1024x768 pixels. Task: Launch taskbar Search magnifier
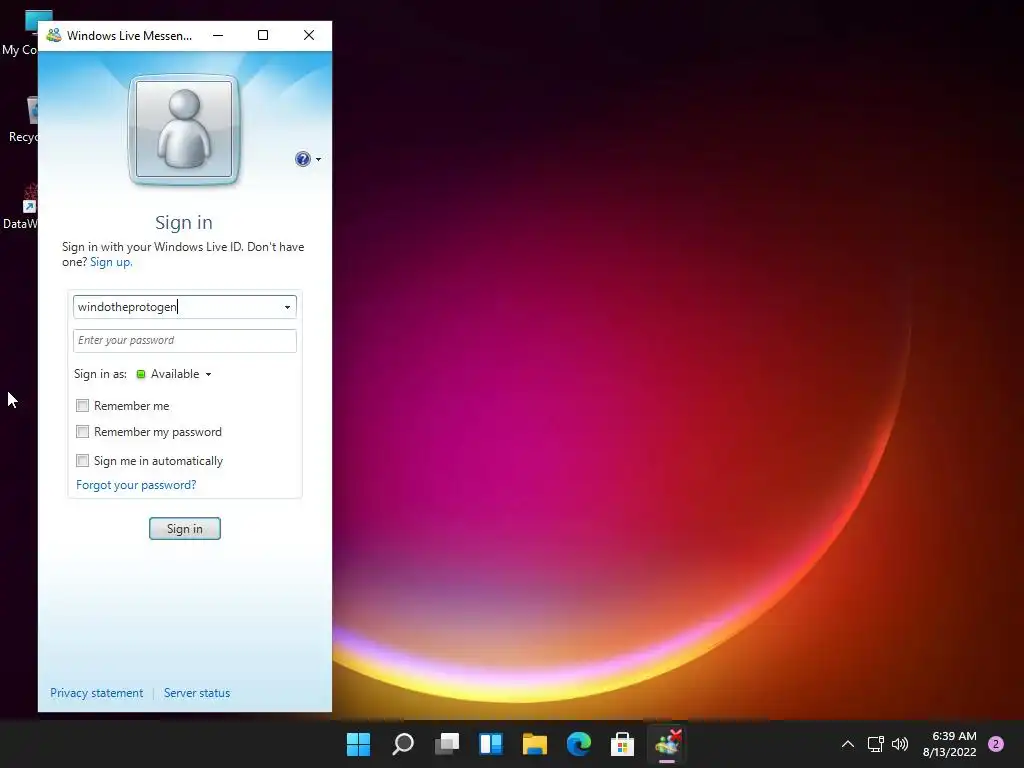pyautogui.click(x=403, y=744)
